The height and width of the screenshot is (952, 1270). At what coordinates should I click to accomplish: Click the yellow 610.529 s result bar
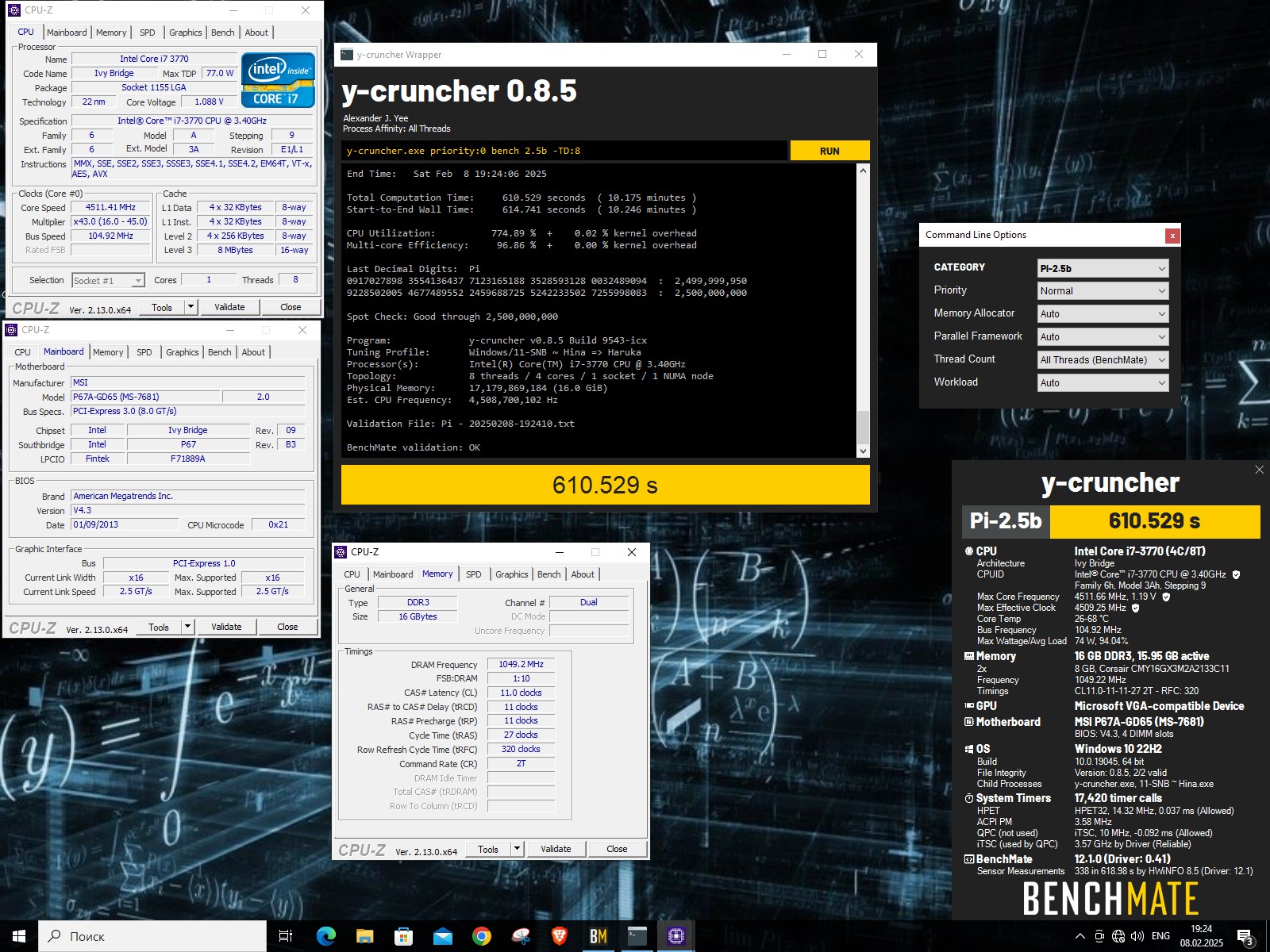pyautogui.click(x=605, y=485)
